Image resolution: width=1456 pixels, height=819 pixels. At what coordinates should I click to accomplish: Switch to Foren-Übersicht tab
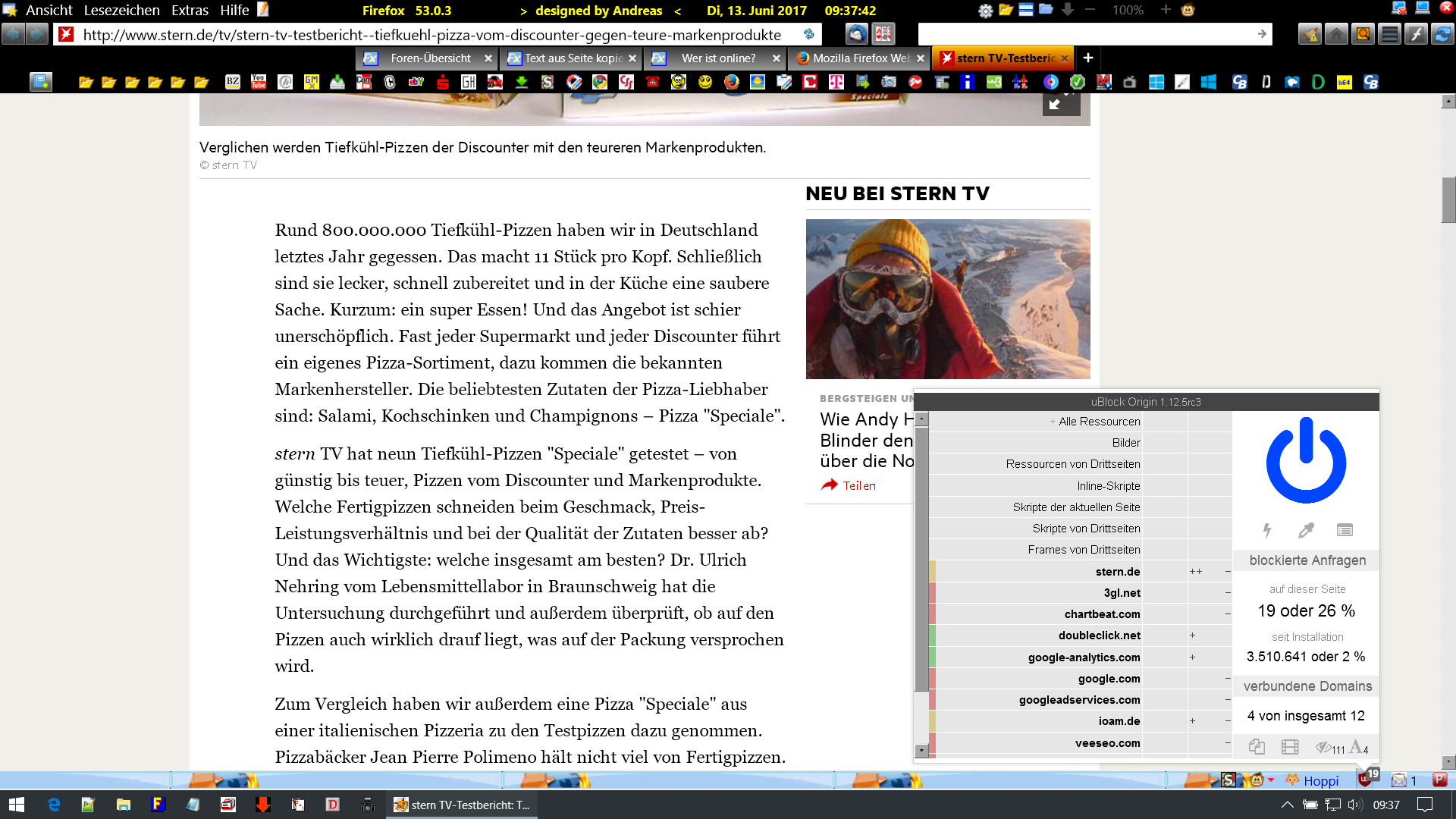[430, 58]
